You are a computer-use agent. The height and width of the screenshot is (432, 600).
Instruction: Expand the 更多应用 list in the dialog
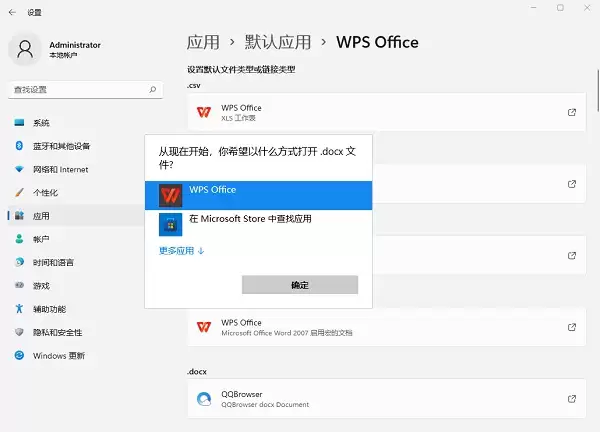[181, 251]
